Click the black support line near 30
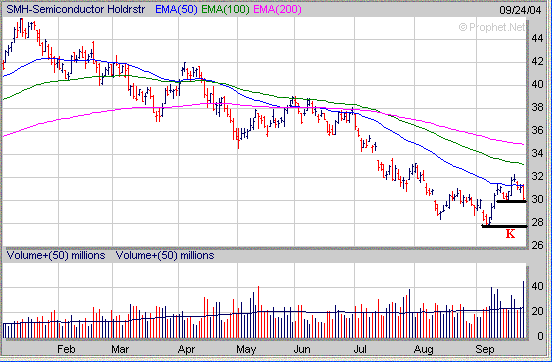This screenshot has width=552, height=362. [x=511, y=201]
